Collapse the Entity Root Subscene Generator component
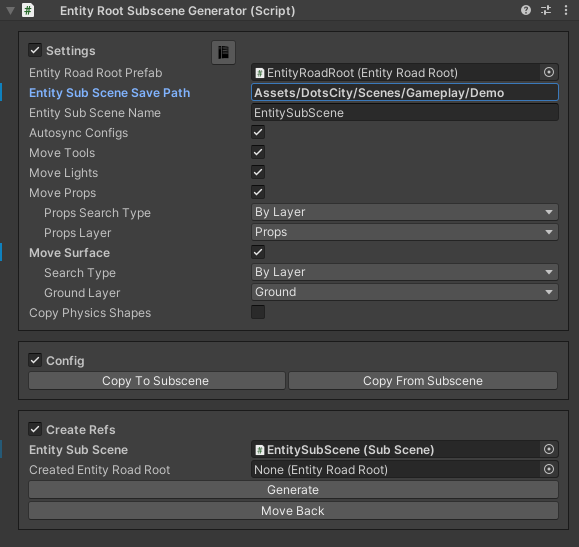Image resolution: width=579 pixels, height=547 pixels. pos(10,11)
